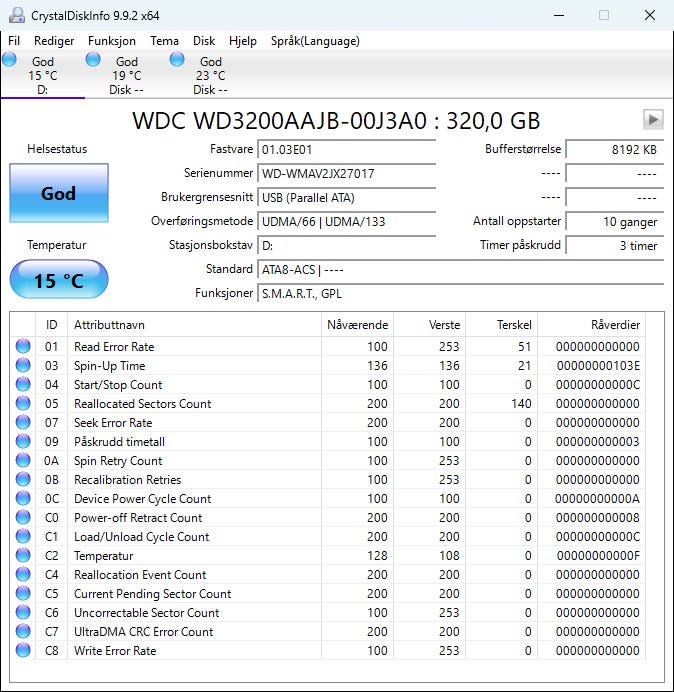Click the status orb for Seek Error Rate
This screenshot has width=674, height=692.
click(x=23, y=422)
